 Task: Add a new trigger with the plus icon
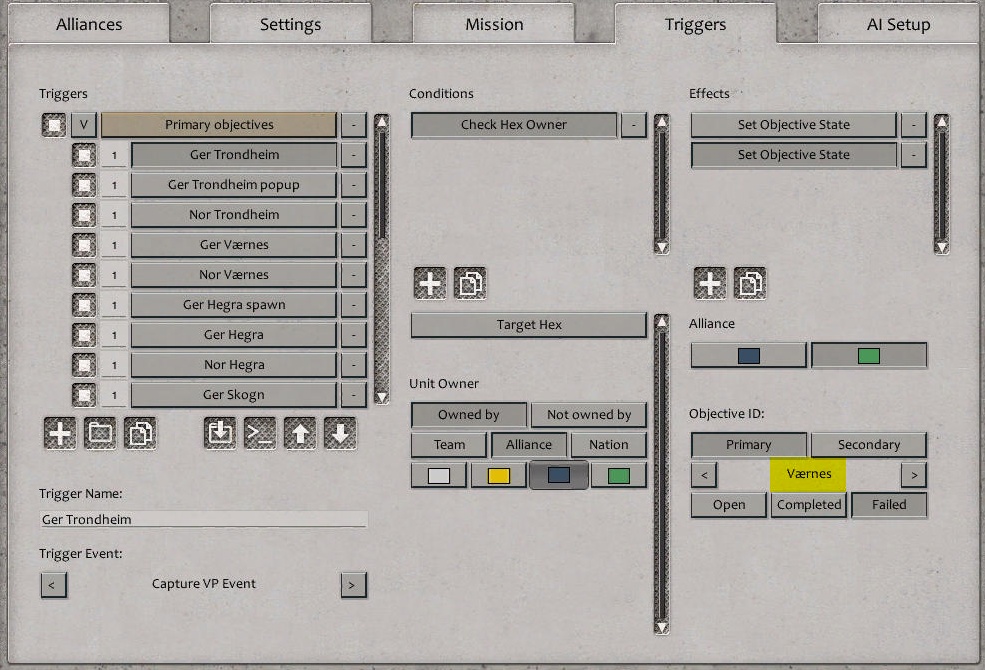click(x=60, y=433)
